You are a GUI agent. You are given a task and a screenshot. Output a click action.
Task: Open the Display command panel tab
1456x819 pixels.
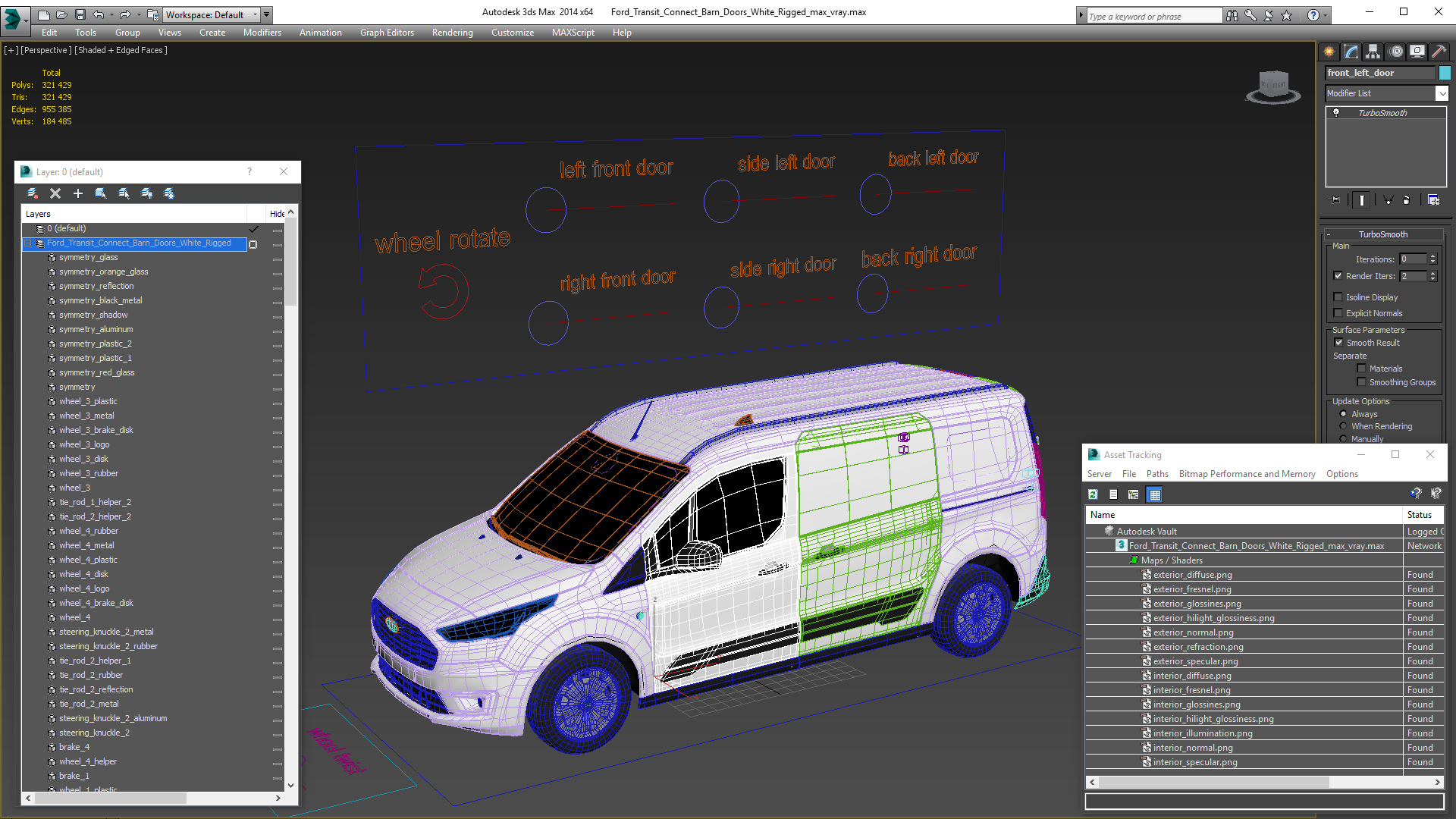point(1417,52)
